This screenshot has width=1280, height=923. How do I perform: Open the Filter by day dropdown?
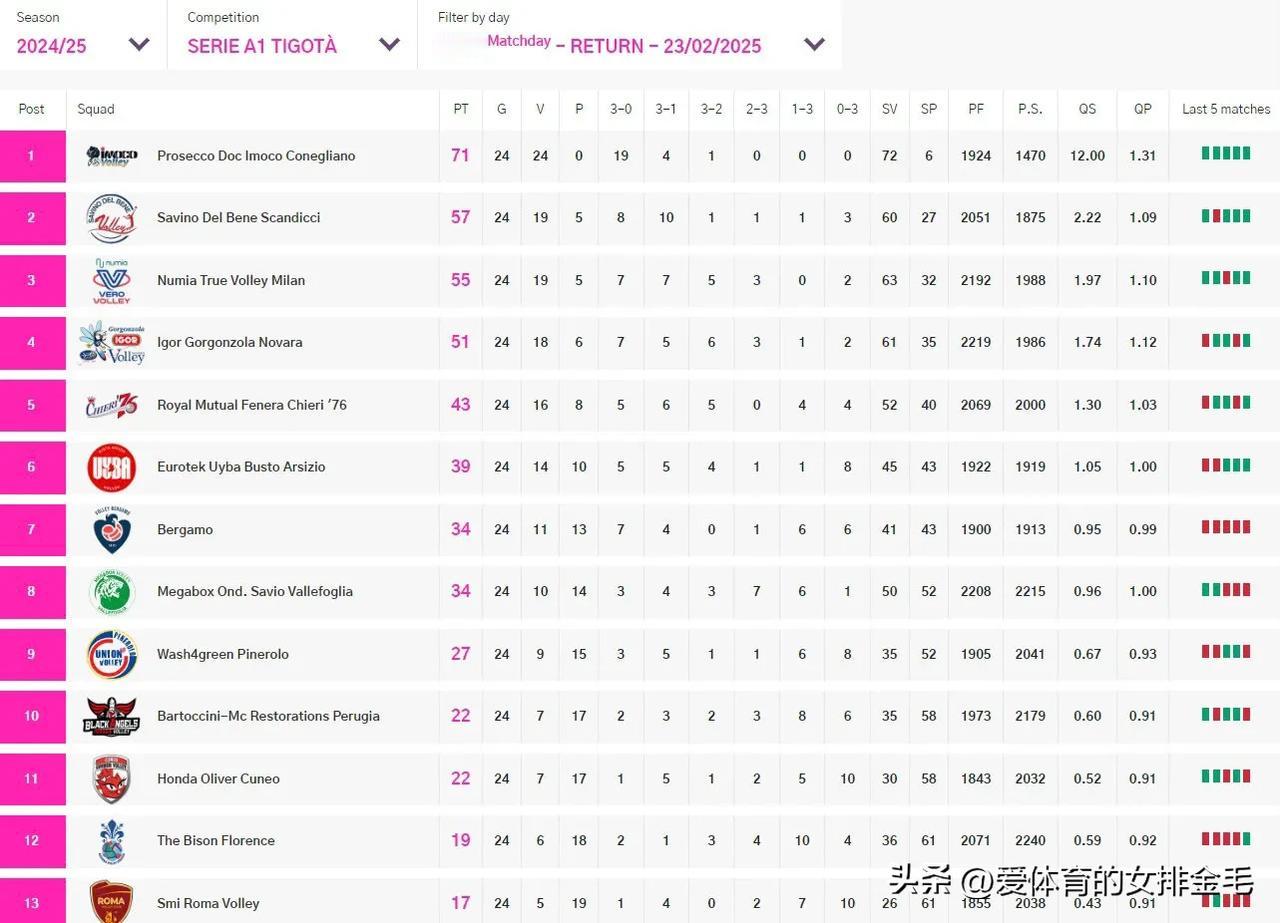tap(630, 35)
